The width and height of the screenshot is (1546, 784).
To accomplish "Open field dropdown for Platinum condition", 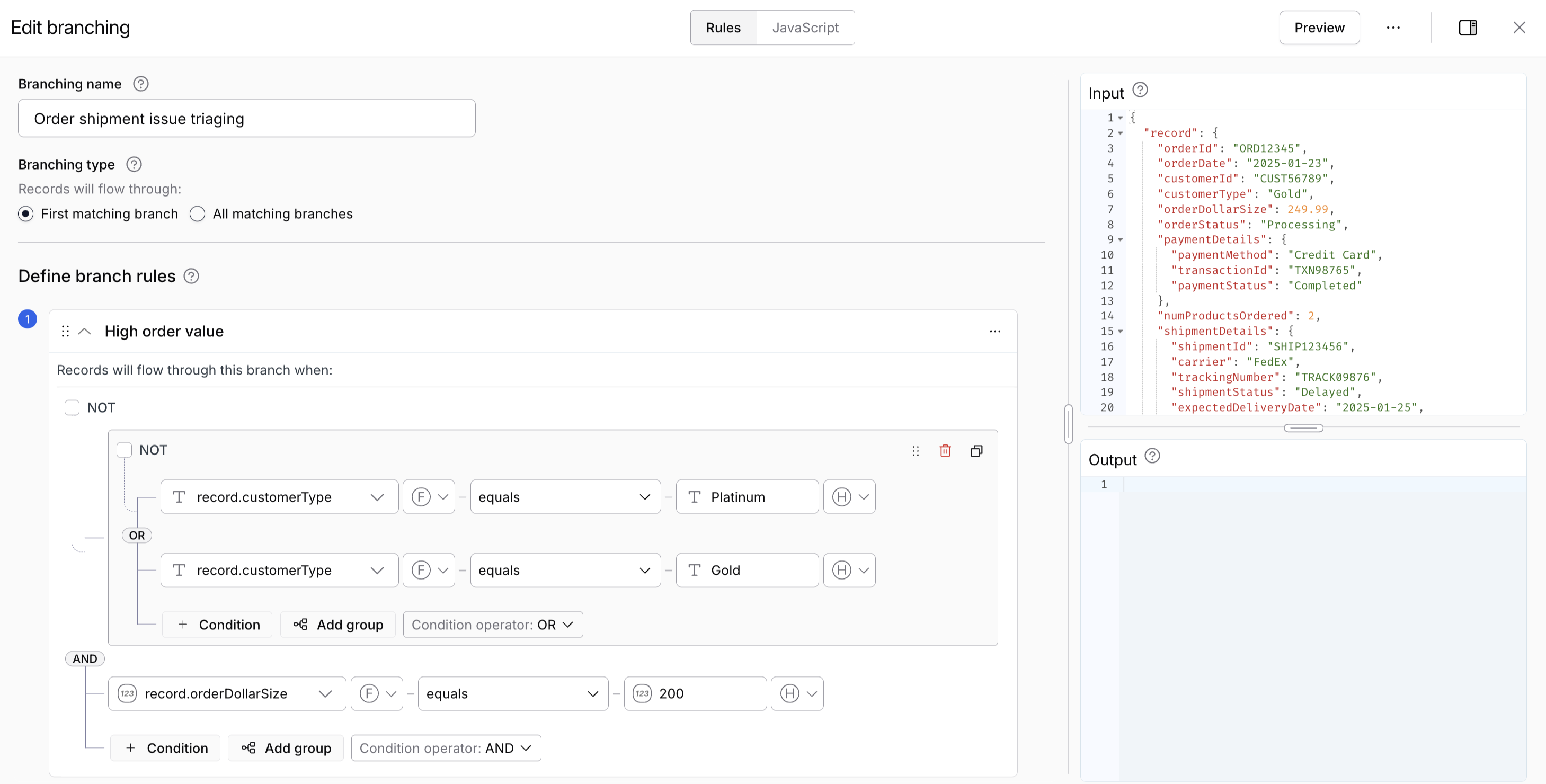I will point(279,497).
